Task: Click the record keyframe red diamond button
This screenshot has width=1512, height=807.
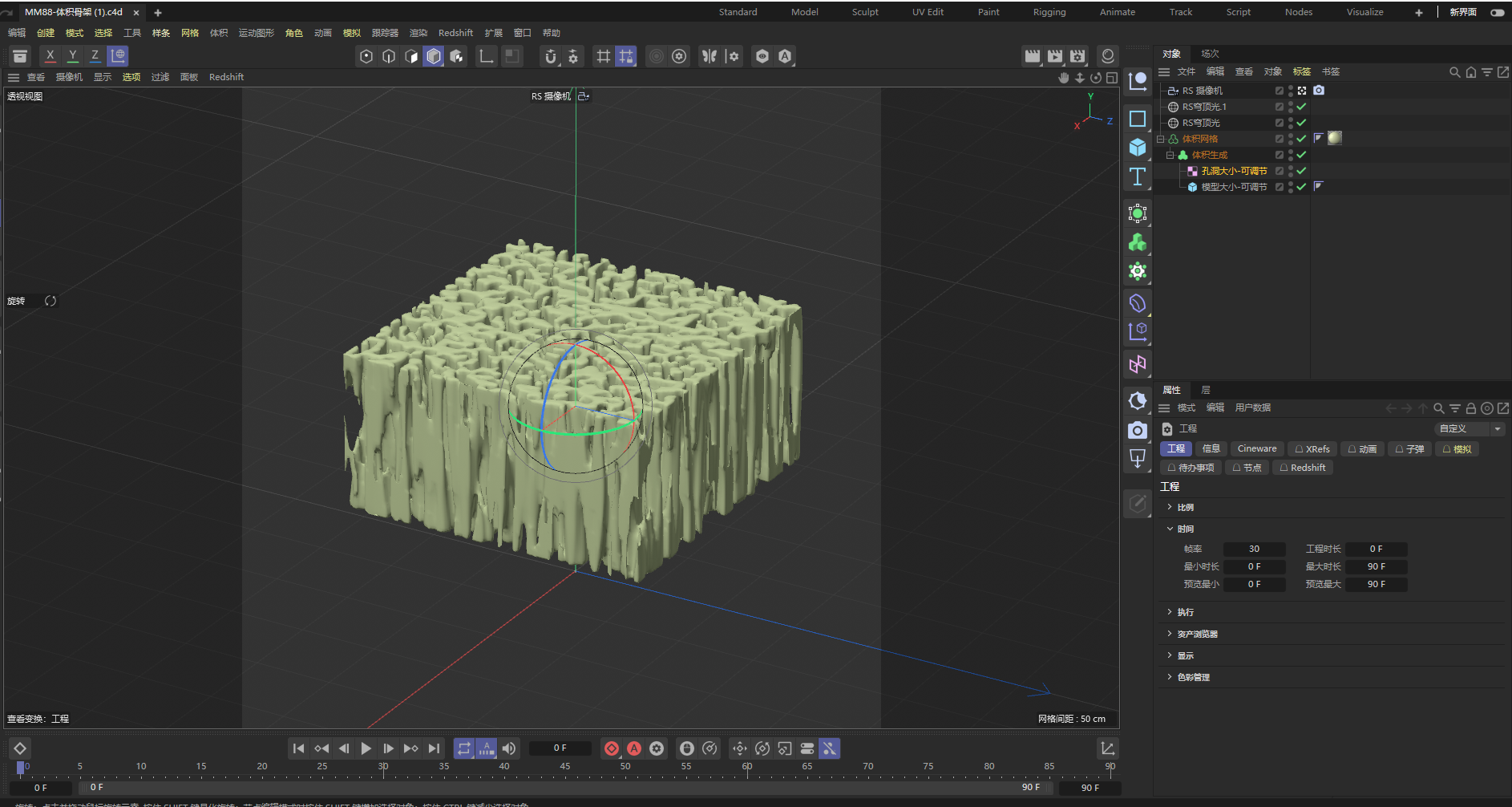Action: tap(612, 748)
